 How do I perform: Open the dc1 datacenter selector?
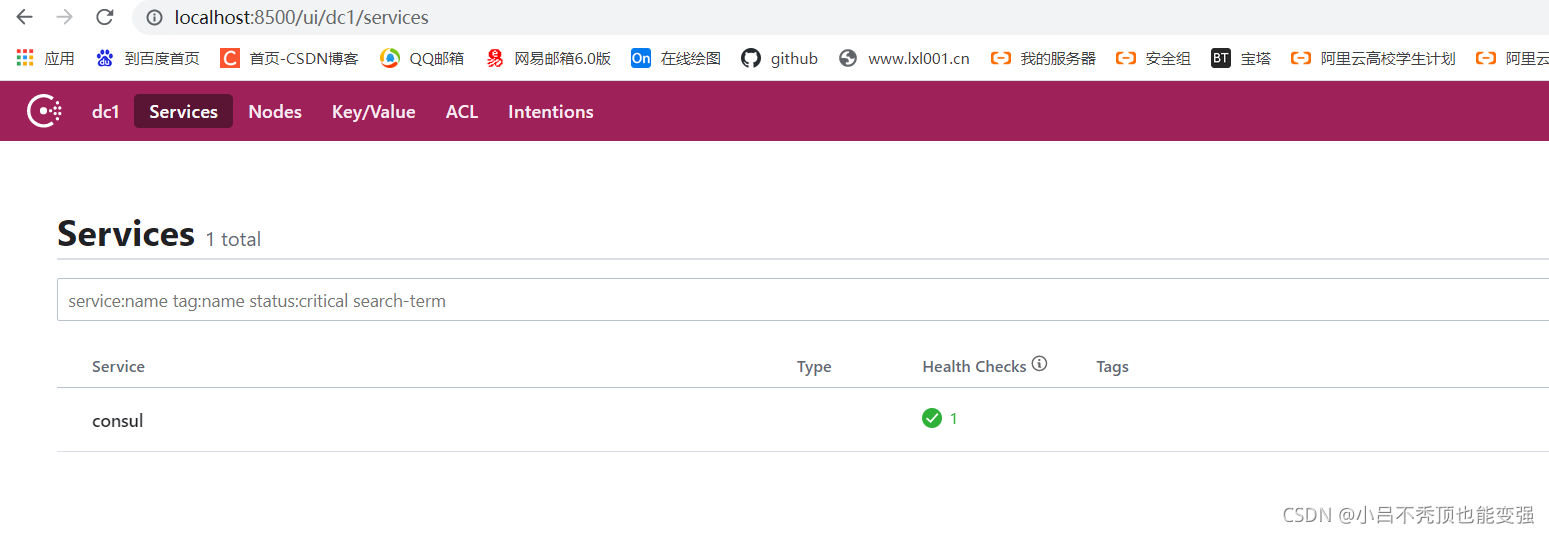pos(106,111)
